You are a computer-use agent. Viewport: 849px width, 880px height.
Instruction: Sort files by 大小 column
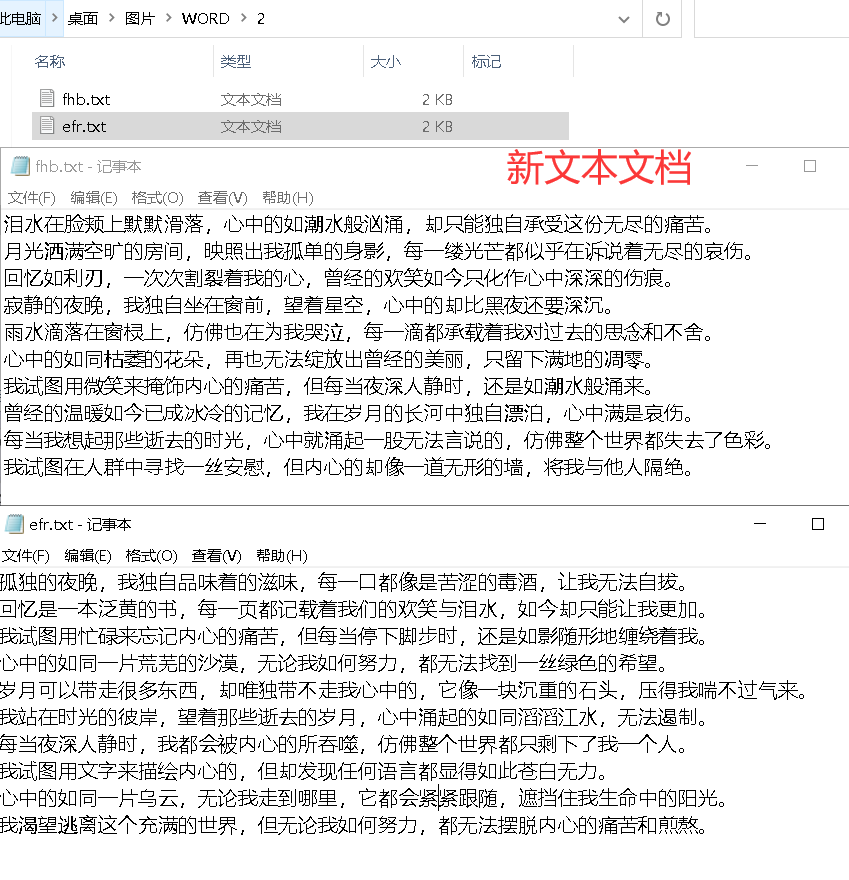386,61
